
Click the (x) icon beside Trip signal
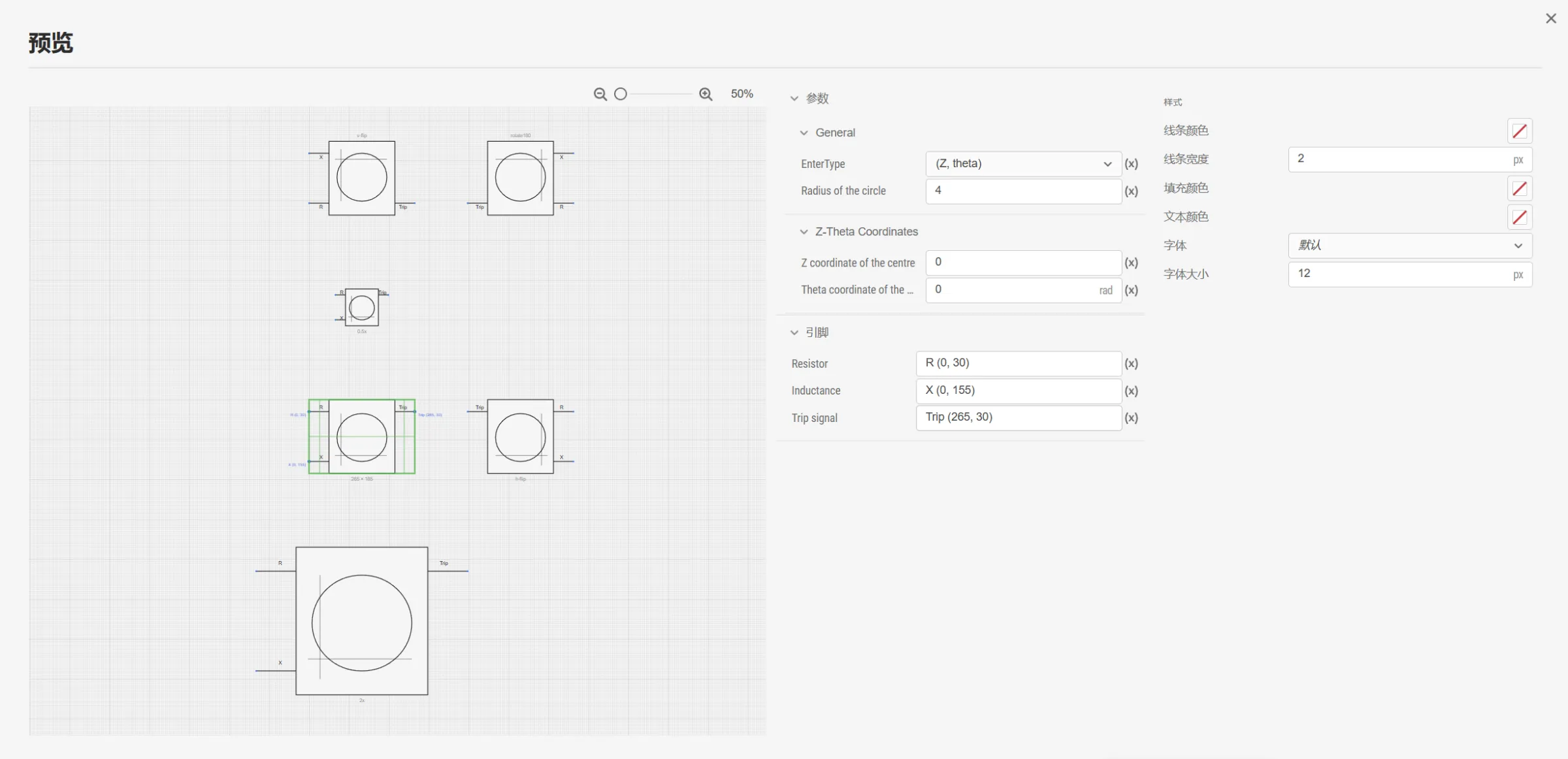tap(1131, 418)
